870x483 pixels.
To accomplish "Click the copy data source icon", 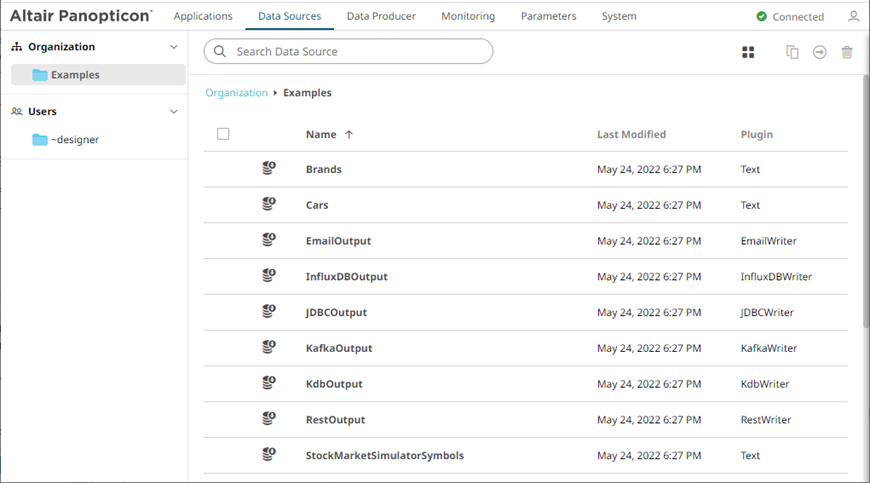I will point(792,52).
